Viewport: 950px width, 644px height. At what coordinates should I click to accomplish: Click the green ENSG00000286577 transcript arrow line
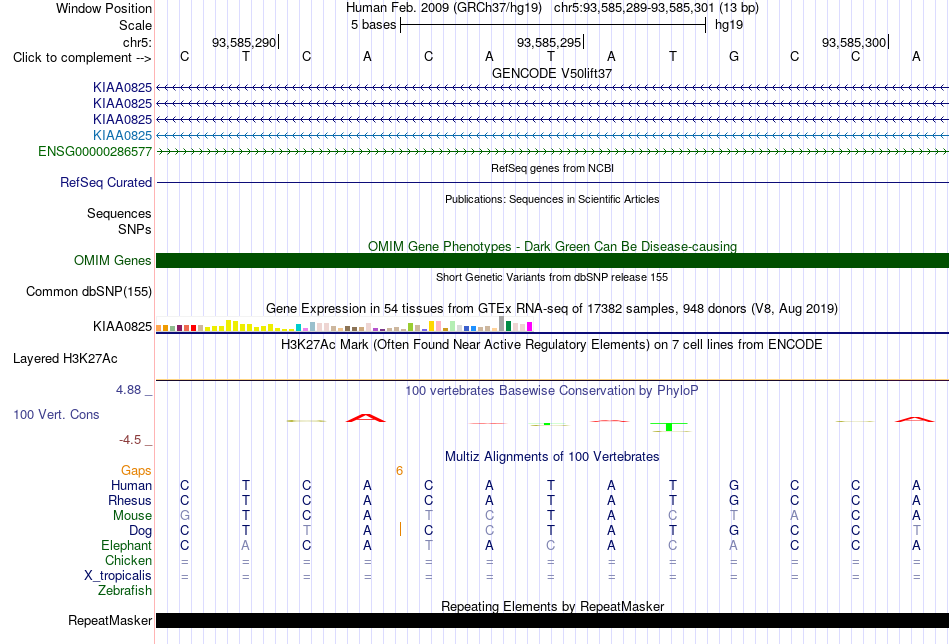point(553,151)
